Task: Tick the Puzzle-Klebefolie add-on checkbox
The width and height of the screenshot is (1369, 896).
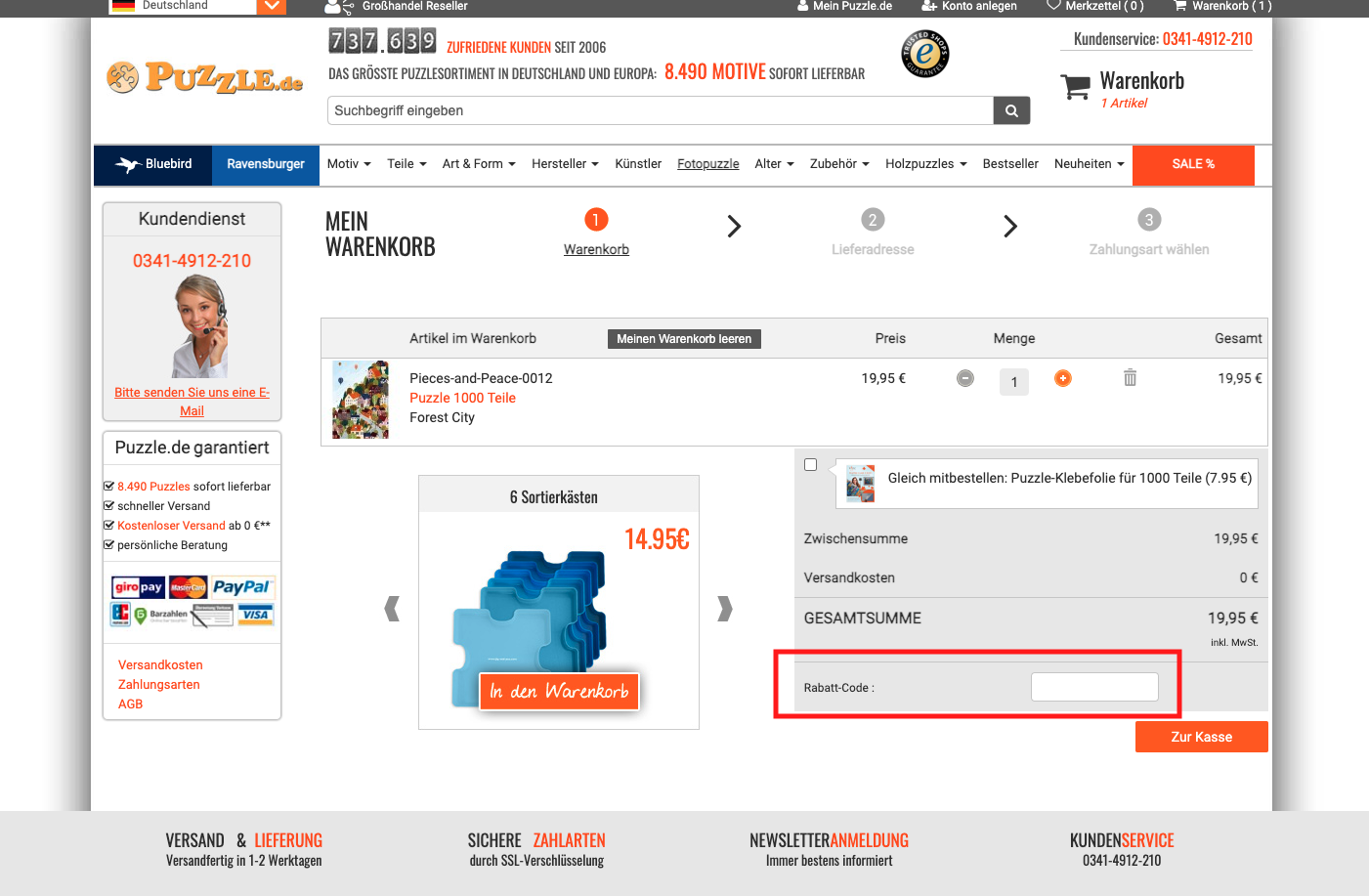Action: tap(810, 465)
